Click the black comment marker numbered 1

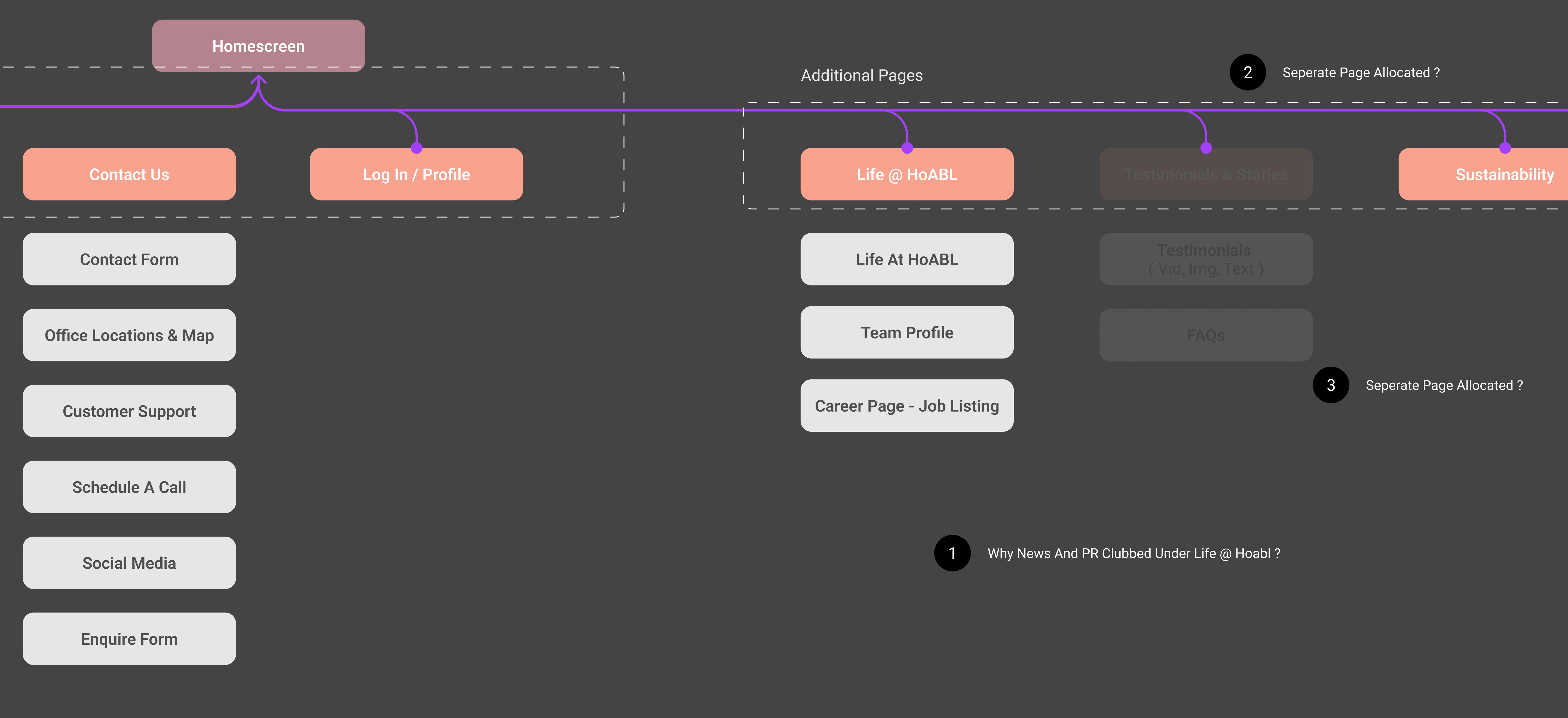tap(952, 553)
